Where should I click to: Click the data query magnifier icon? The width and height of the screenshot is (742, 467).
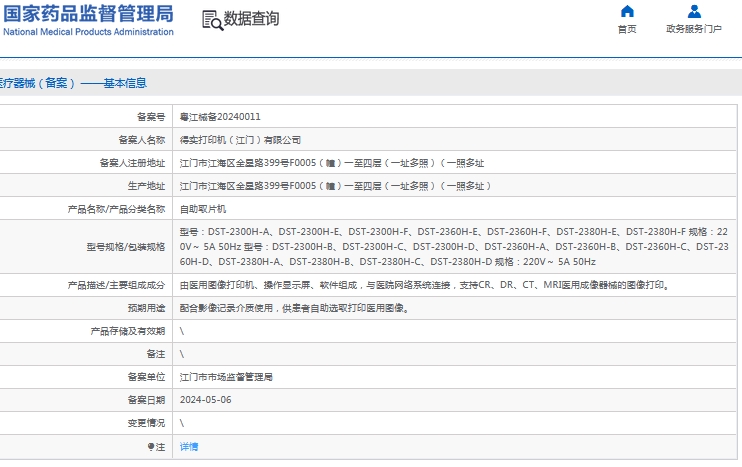[x=212, y=20]
